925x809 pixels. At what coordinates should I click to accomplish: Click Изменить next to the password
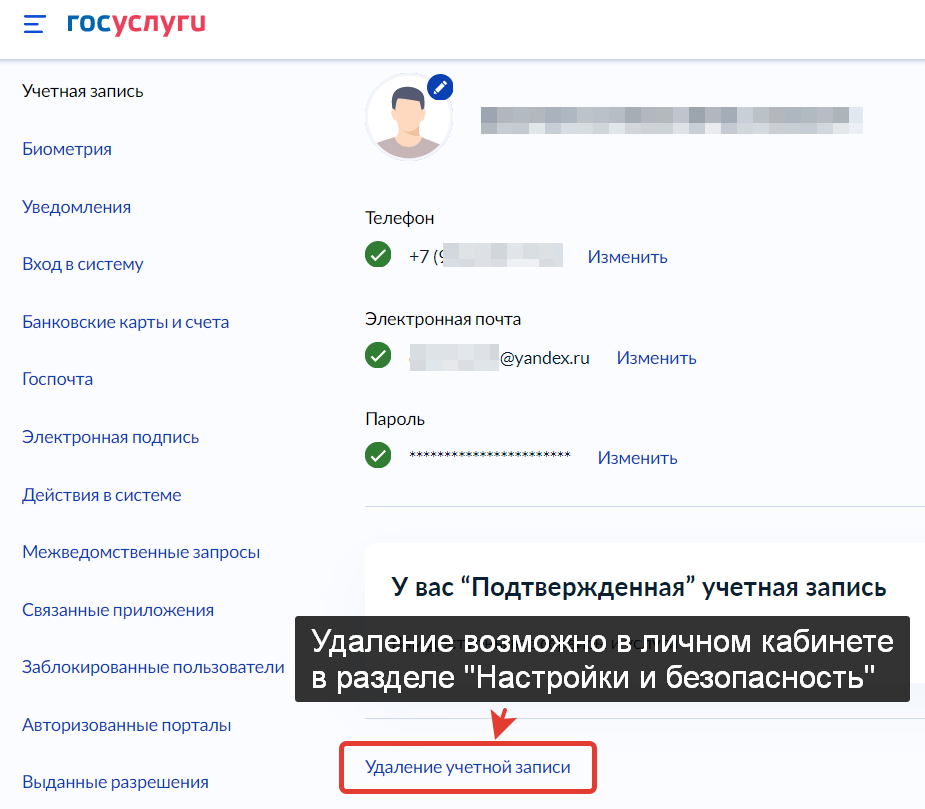[x=637, y=458]
